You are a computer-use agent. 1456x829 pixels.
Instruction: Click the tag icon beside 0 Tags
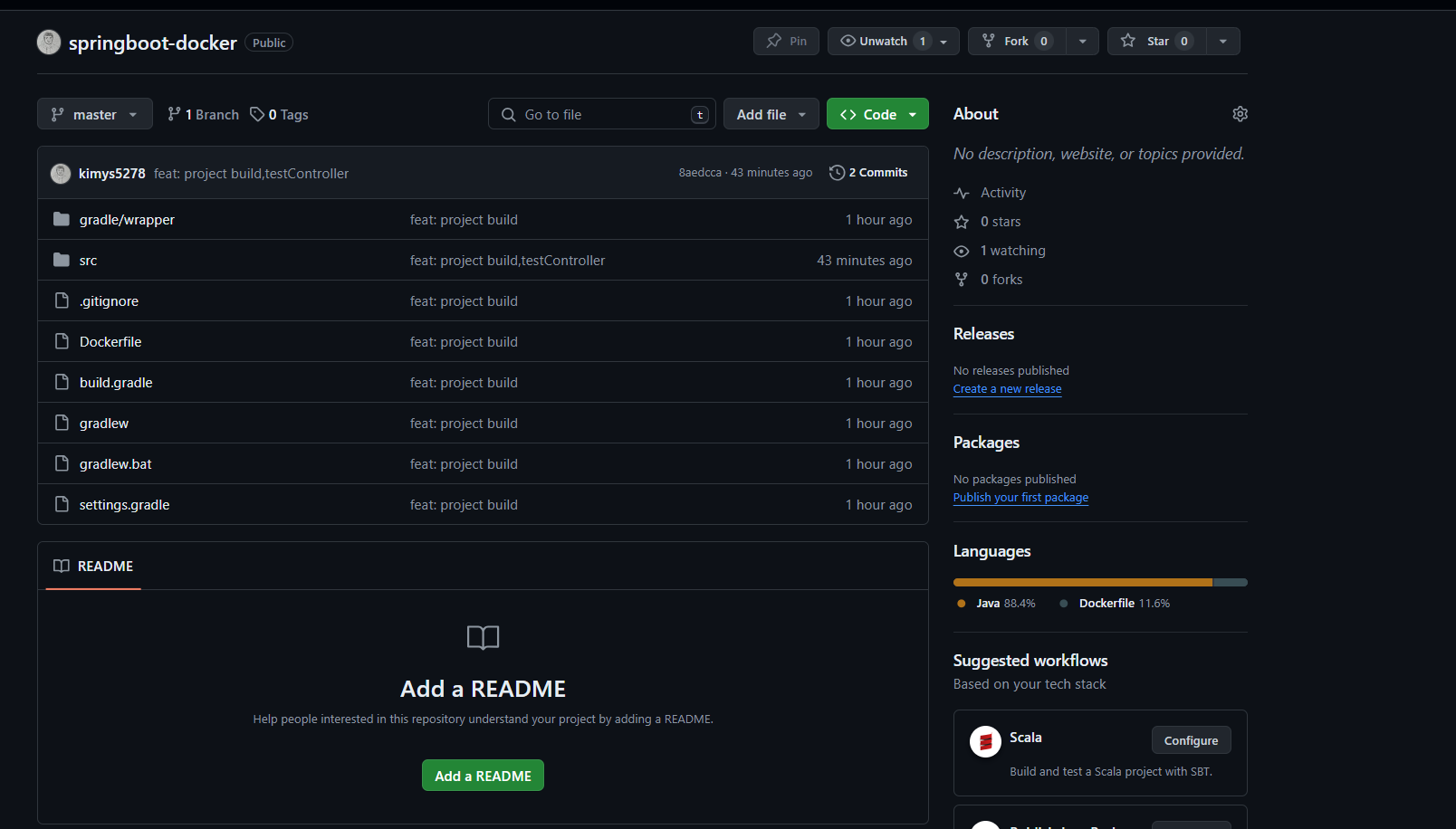(x=257, y=114)
